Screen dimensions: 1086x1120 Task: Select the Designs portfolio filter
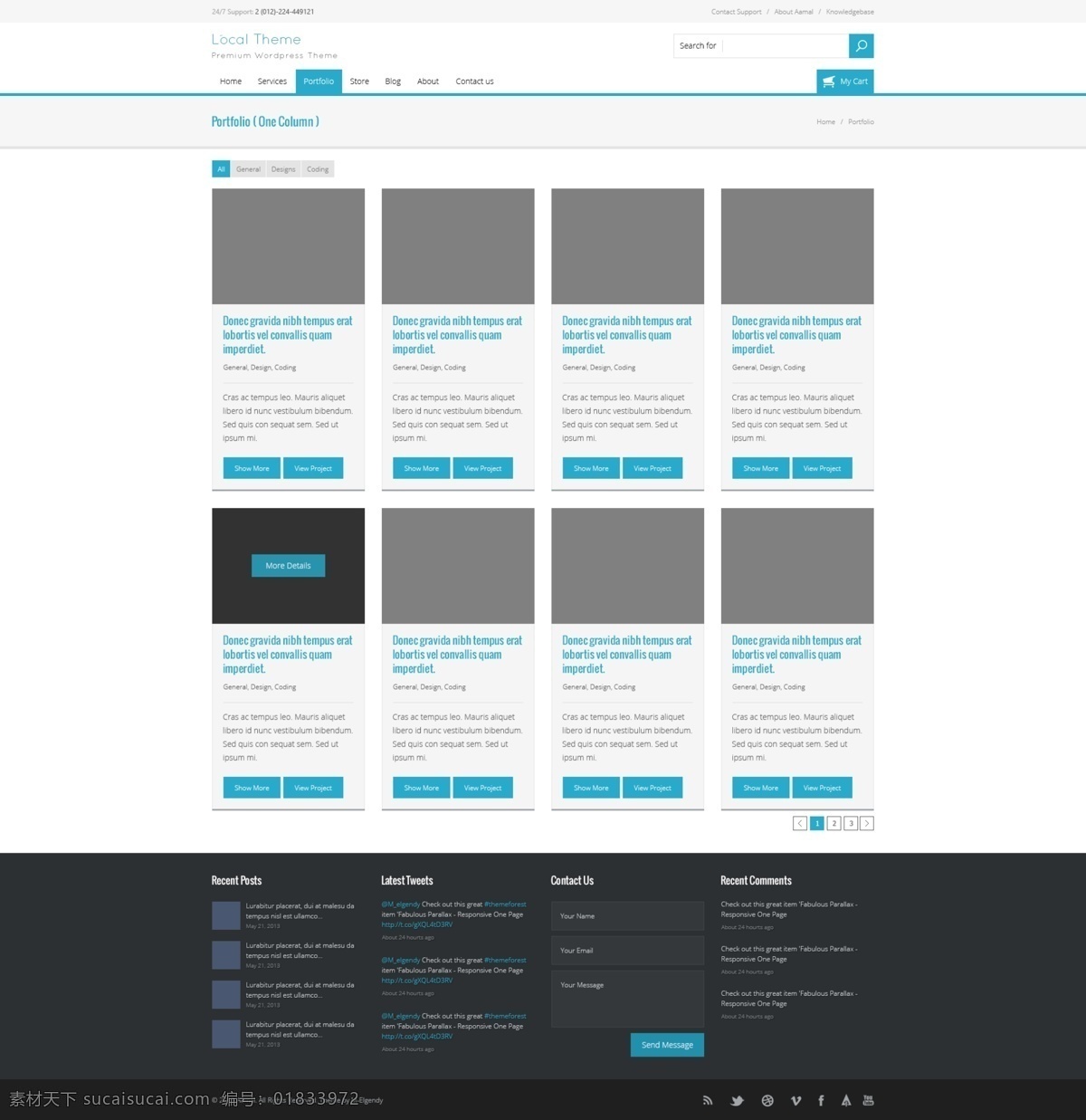[283, 169]
